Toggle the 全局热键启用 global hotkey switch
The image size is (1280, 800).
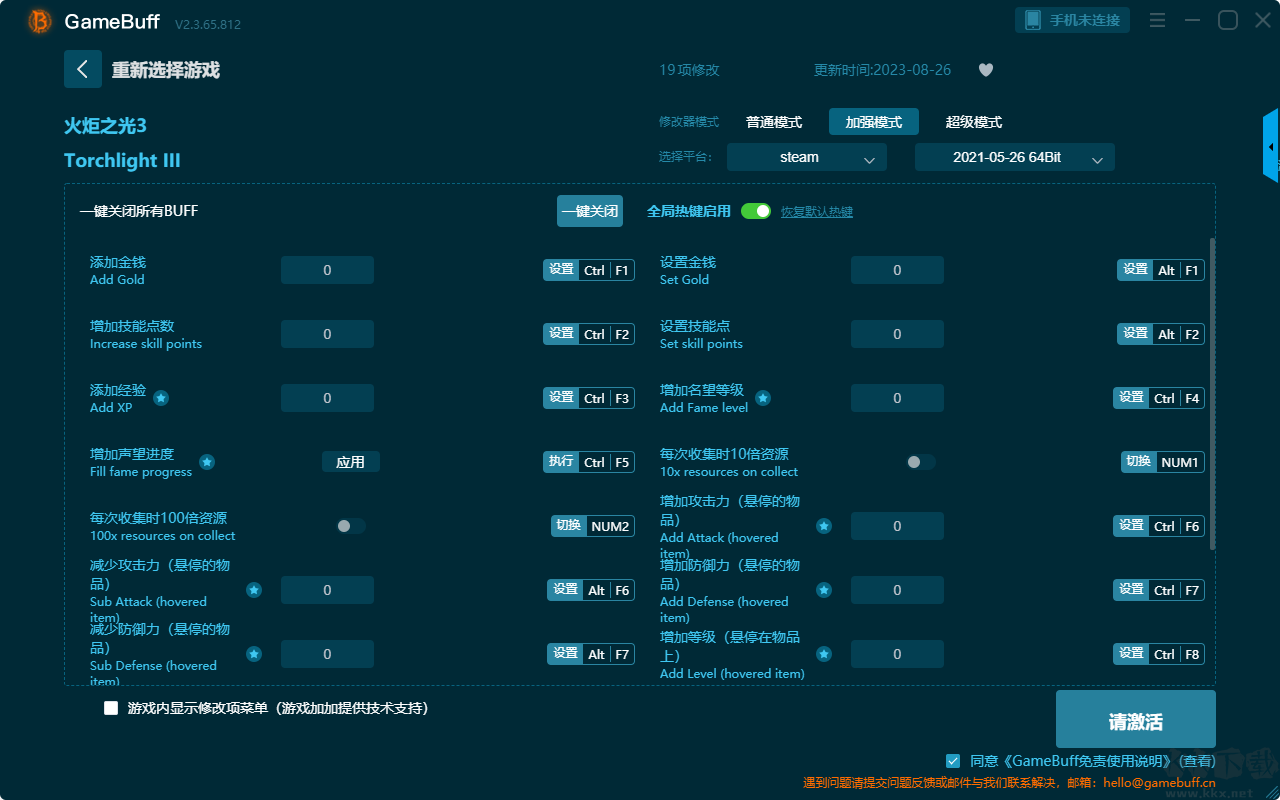coord(756,211)
